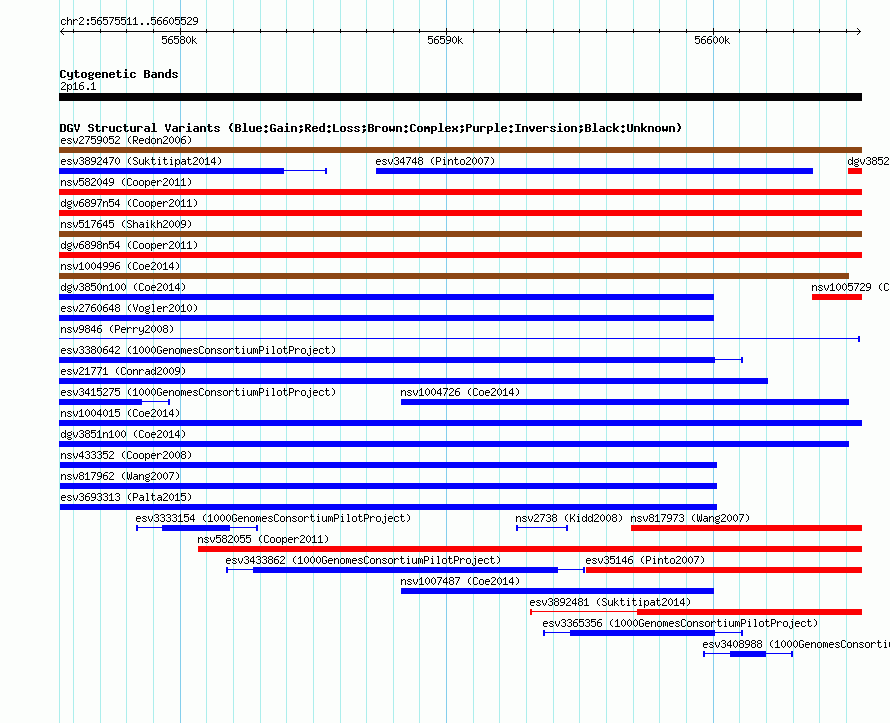Click the dgv3851n100 (Coe2014) label
The width and height of the screenshot is (890, 723).
[123, 434]
